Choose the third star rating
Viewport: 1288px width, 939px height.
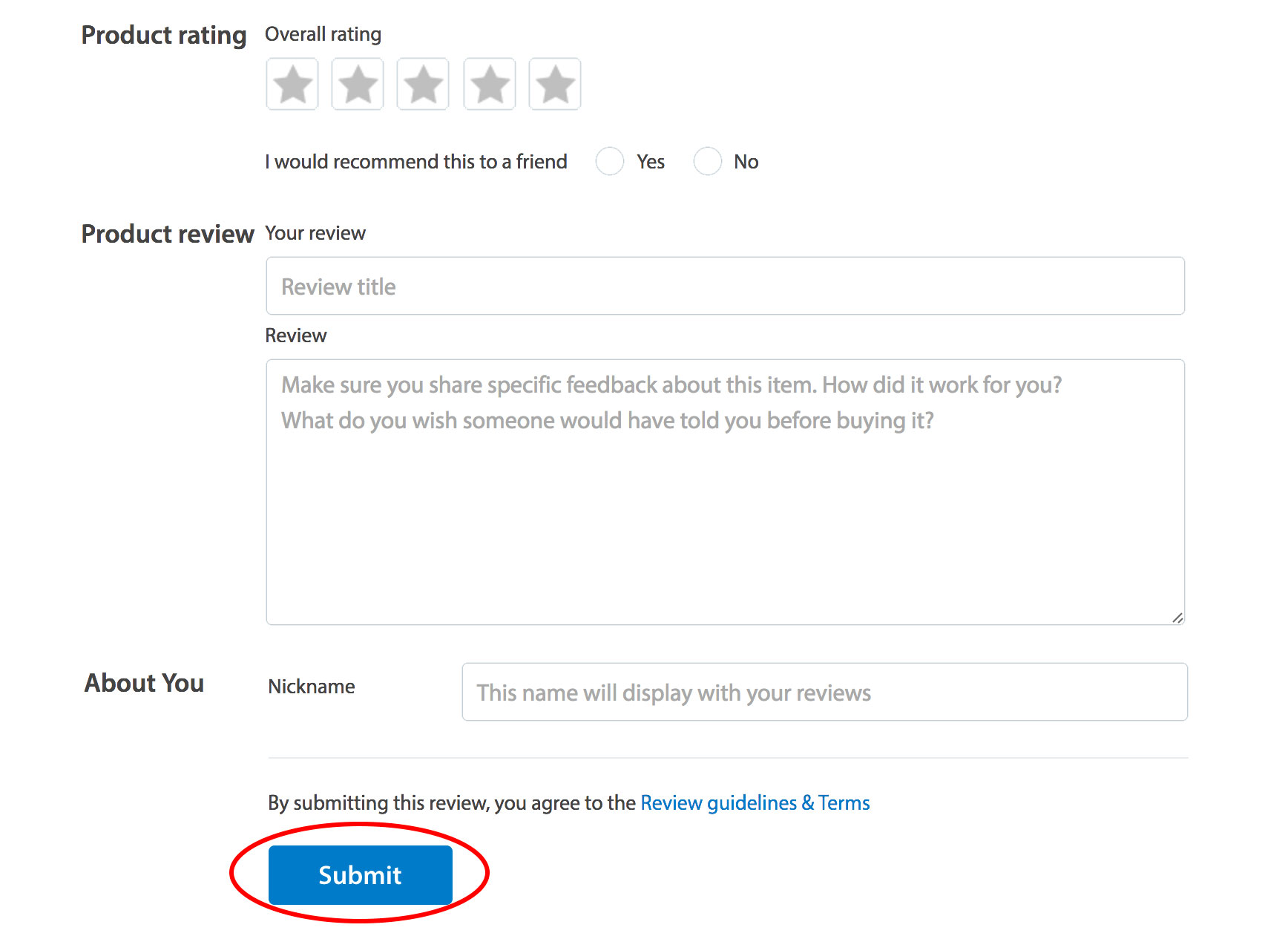pyautogui.click(x=423, y=84)
